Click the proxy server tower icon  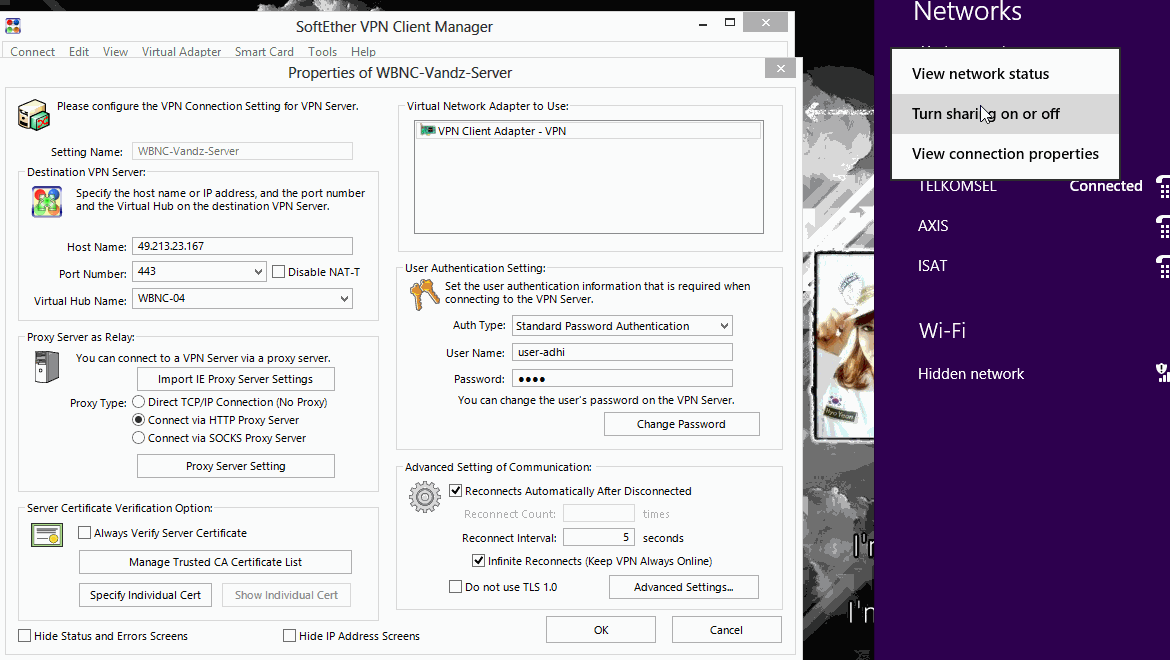[x=46, y=367]
